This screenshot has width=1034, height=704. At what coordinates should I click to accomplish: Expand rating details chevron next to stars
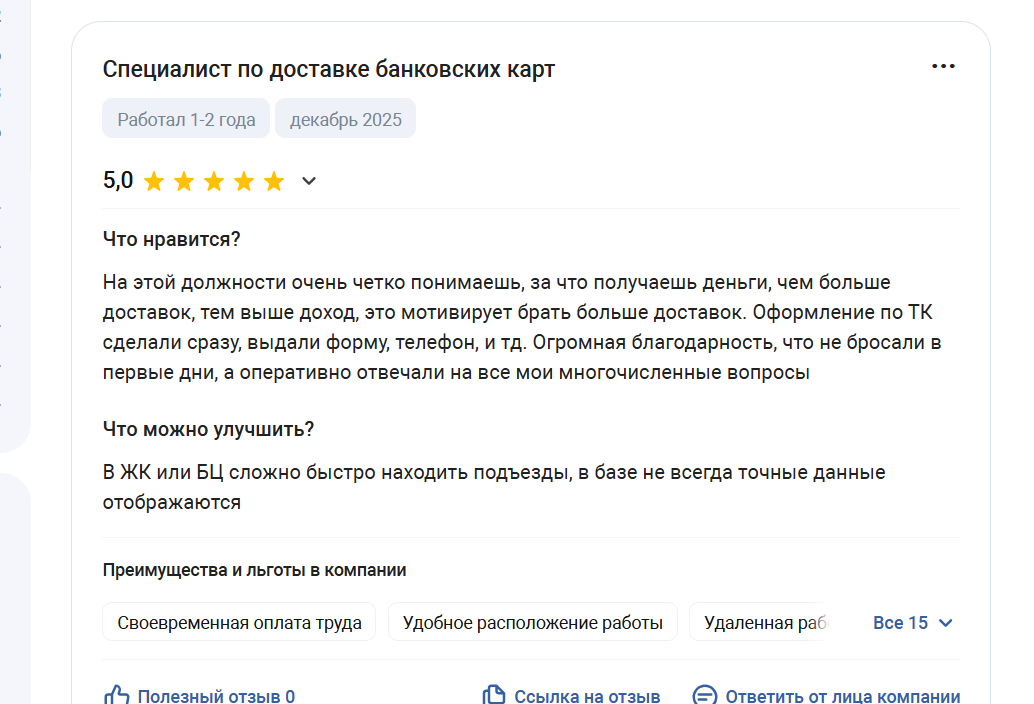pyautogui.click(x=309, y=181)
